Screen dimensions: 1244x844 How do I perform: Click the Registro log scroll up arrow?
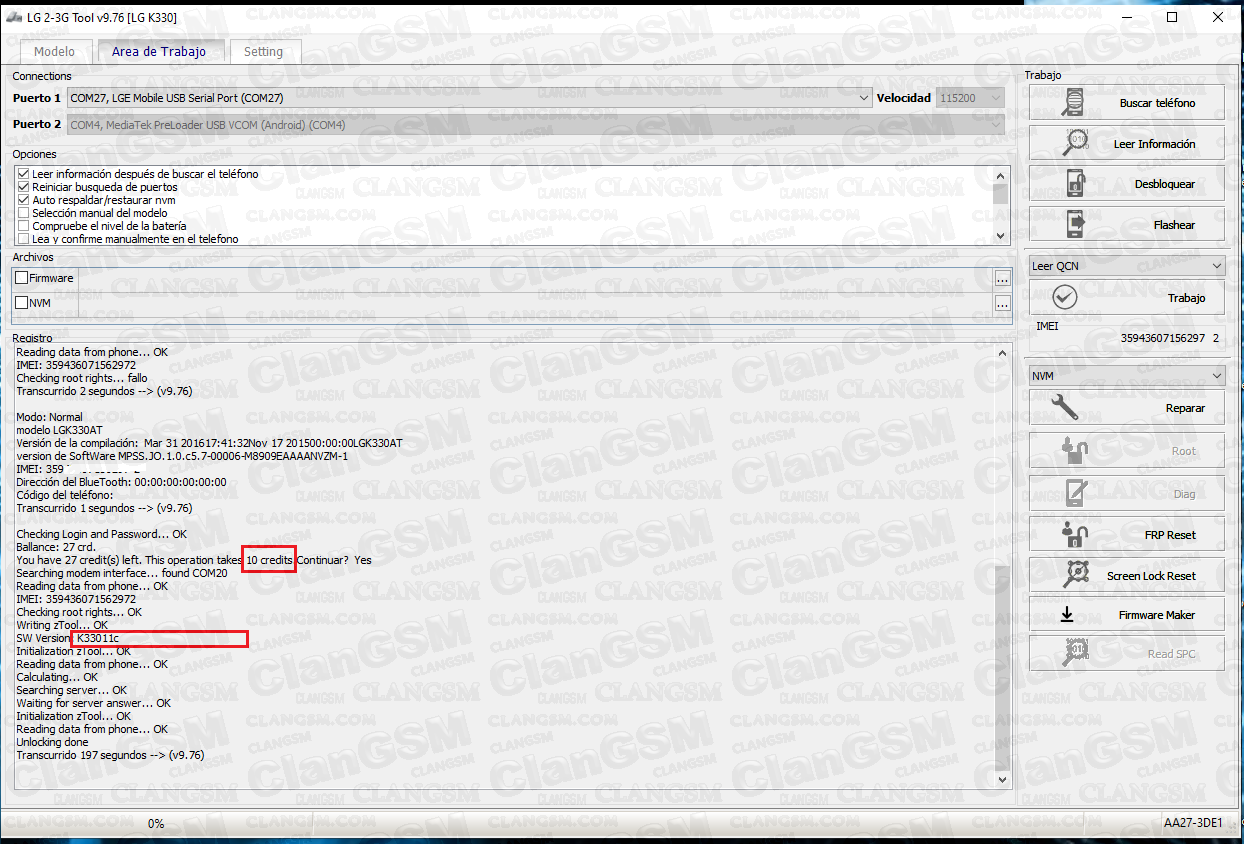[x=1003, y=353]
